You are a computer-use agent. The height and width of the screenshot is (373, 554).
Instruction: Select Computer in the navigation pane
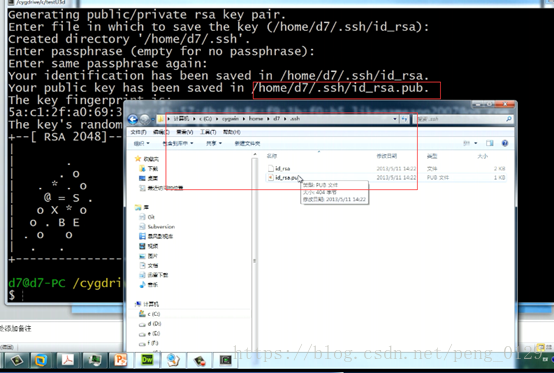coord(147,304)
